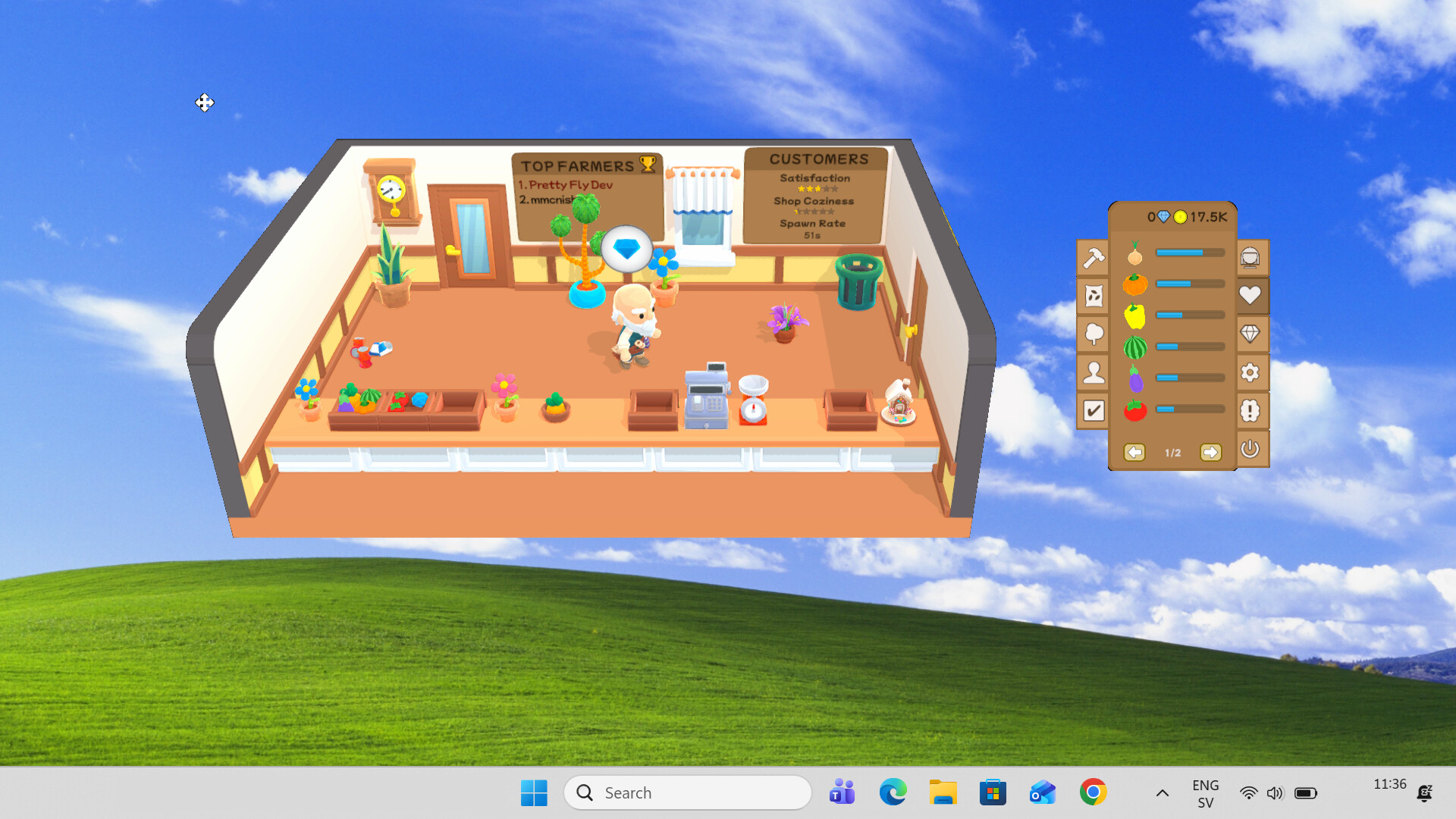Click the blue diamond speech bubble
This screenshot has height=819, width=1456.
point(626,249)
